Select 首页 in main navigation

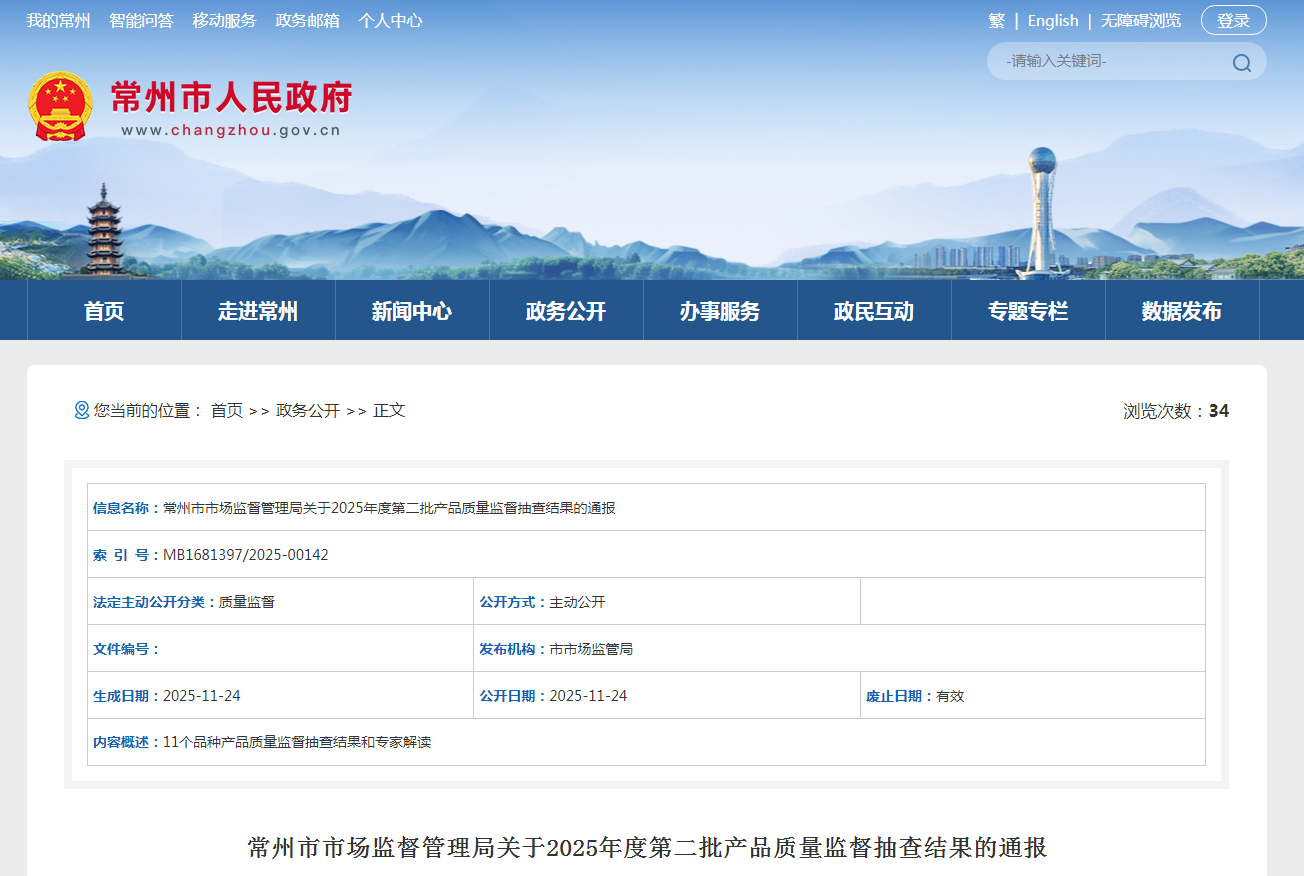pos(104,311)
